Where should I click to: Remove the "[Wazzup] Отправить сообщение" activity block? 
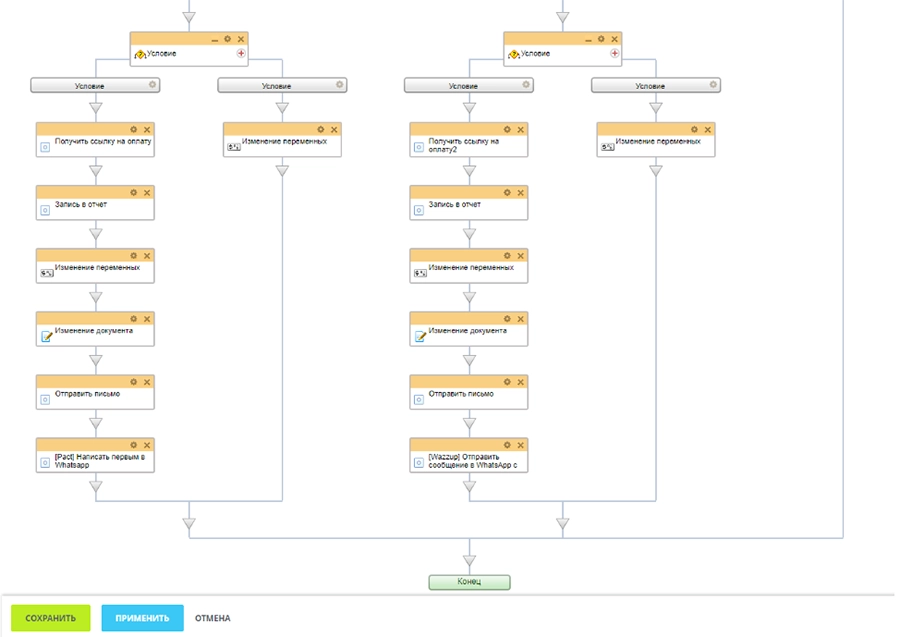tap(521, 444)
